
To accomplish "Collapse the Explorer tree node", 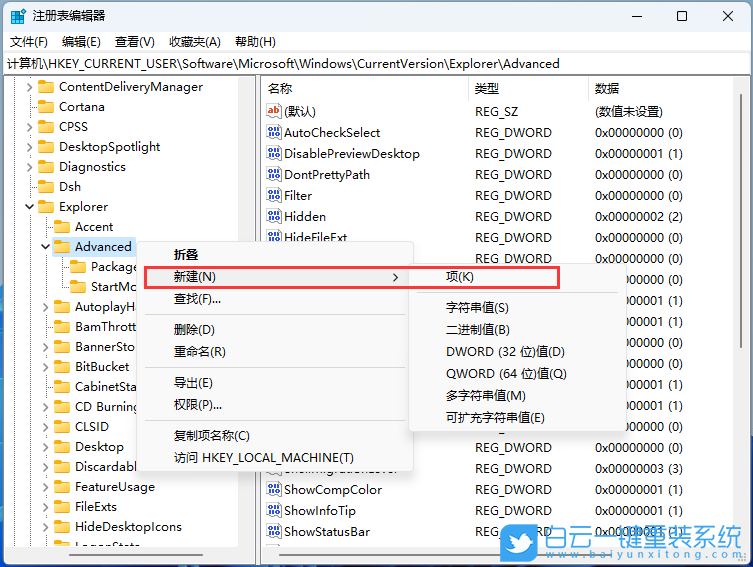I will (29, 207).
